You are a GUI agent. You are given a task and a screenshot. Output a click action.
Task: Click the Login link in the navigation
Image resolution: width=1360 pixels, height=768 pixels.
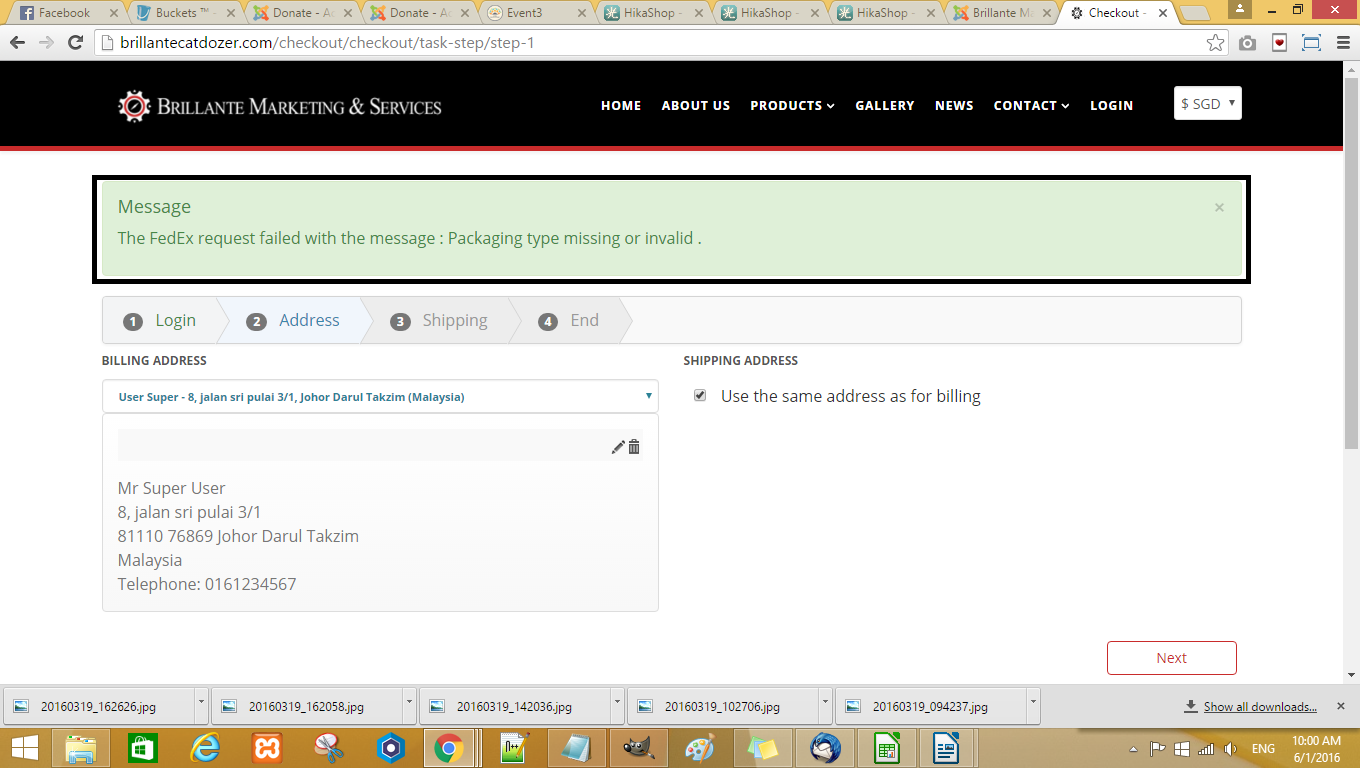[1112, 105]
